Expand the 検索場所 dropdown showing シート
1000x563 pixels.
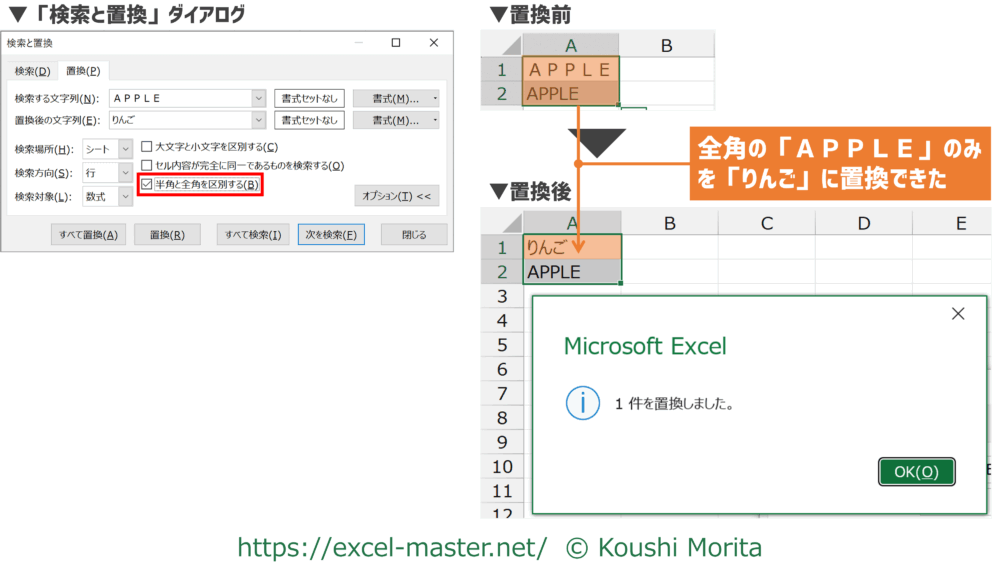[x=125, y=149]
